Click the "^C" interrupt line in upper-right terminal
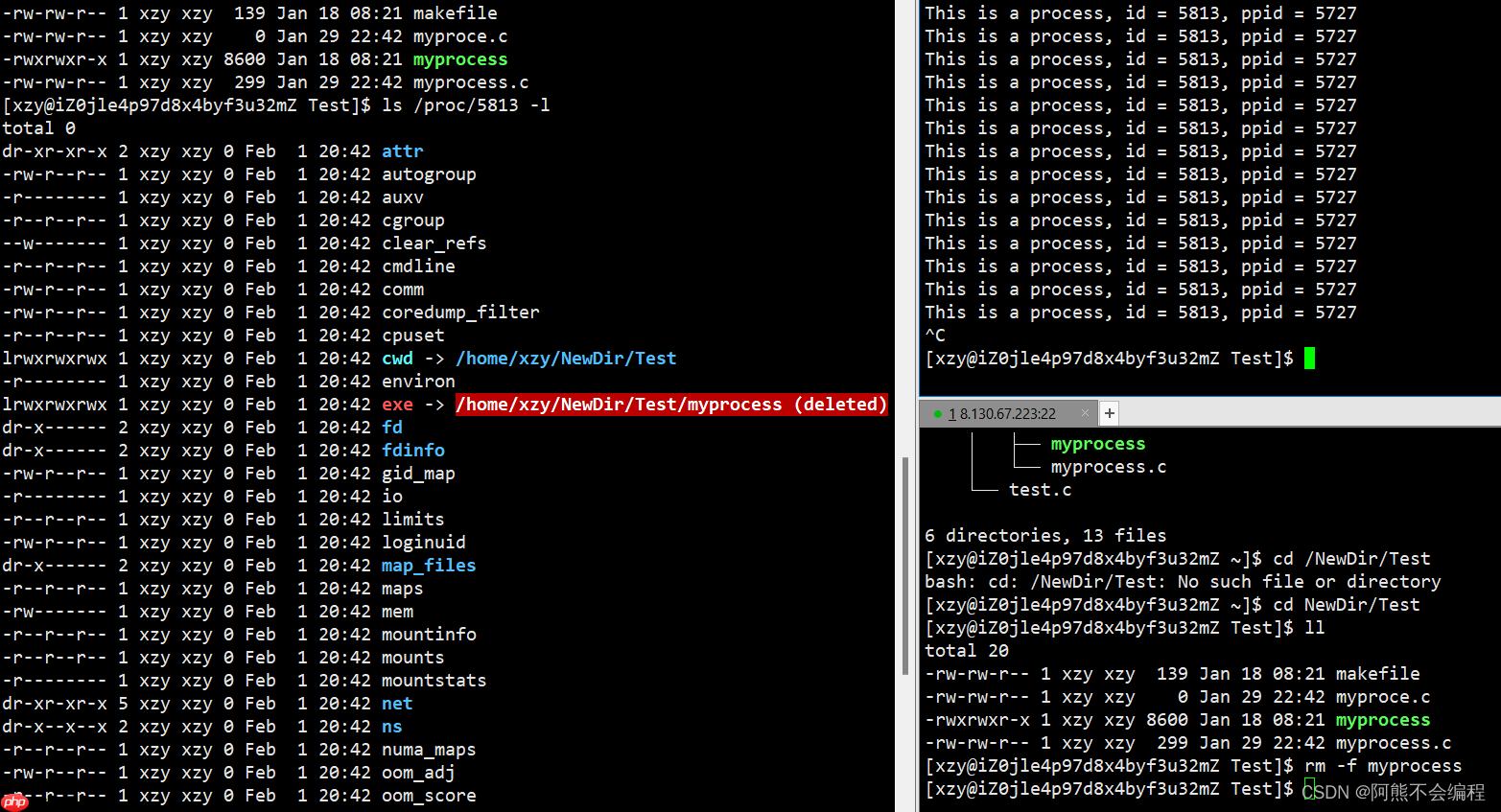The image size is (1501, 812). (x=935, y=336)
